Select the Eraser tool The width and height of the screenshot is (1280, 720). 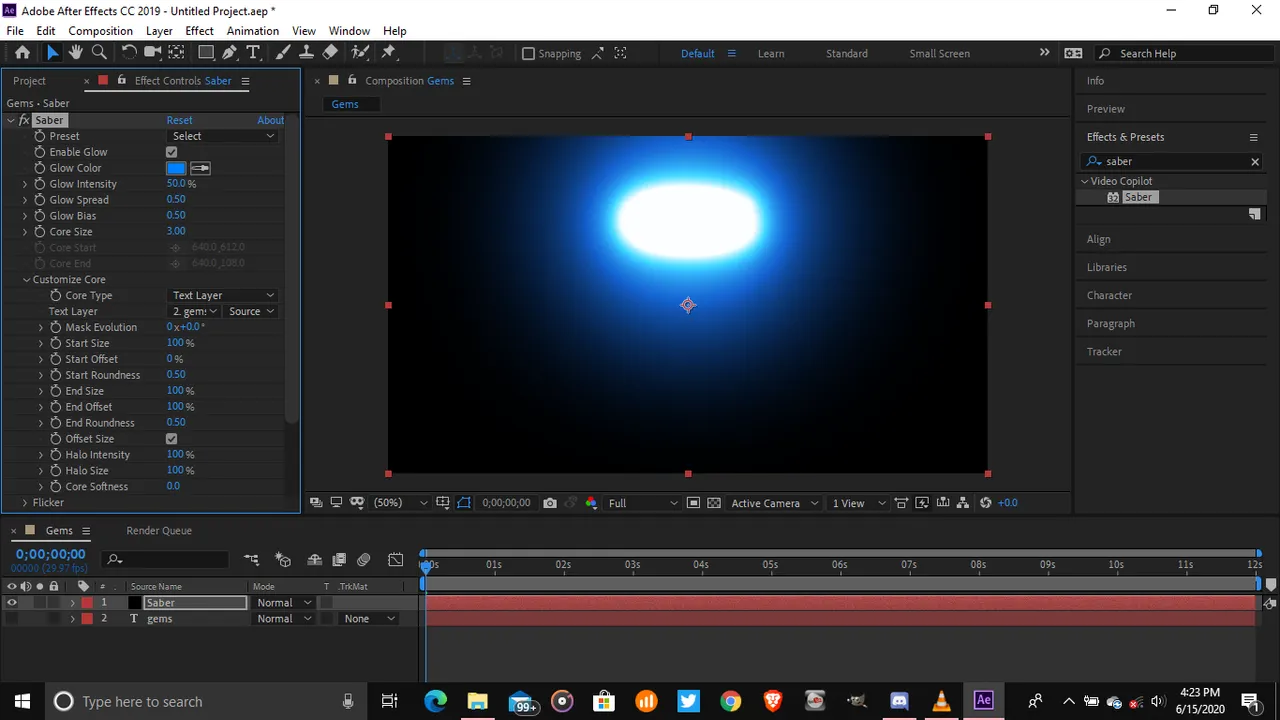(330, 53)
